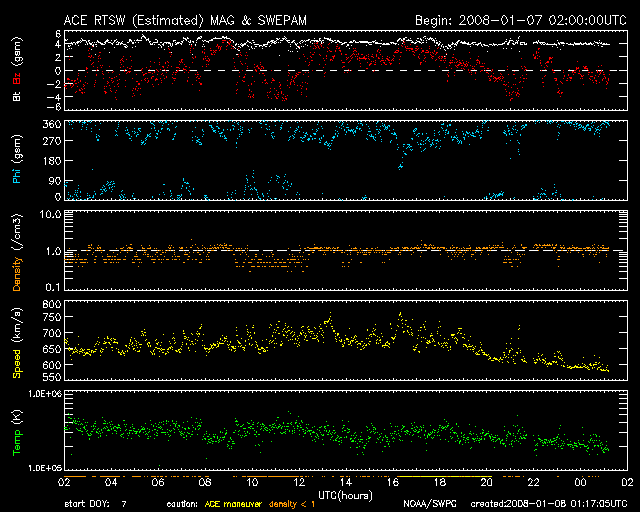The image size is (640, 512).
Task: Click the '00' hour label on the time axis
Action: 580,482
